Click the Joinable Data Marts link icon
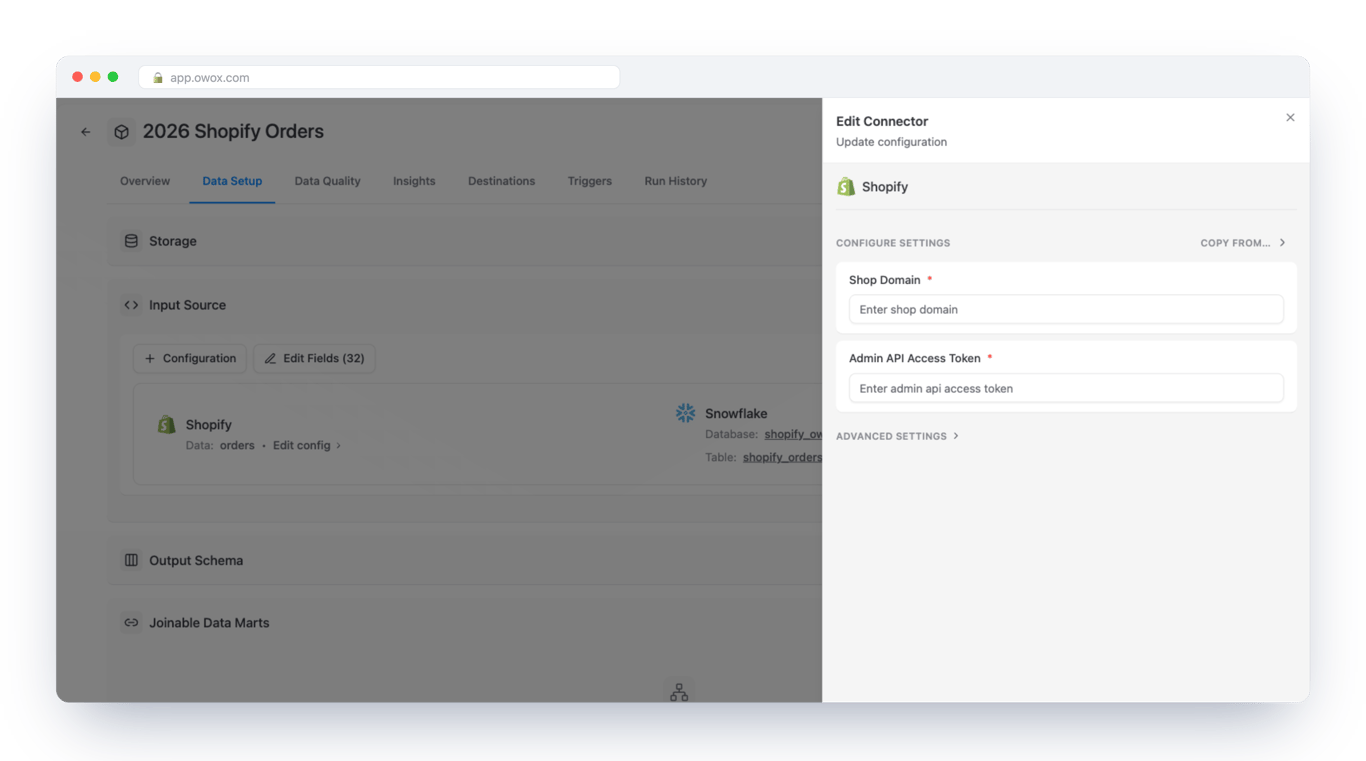This screenshot has height=761, width=1366. click(x=131, y=623)
